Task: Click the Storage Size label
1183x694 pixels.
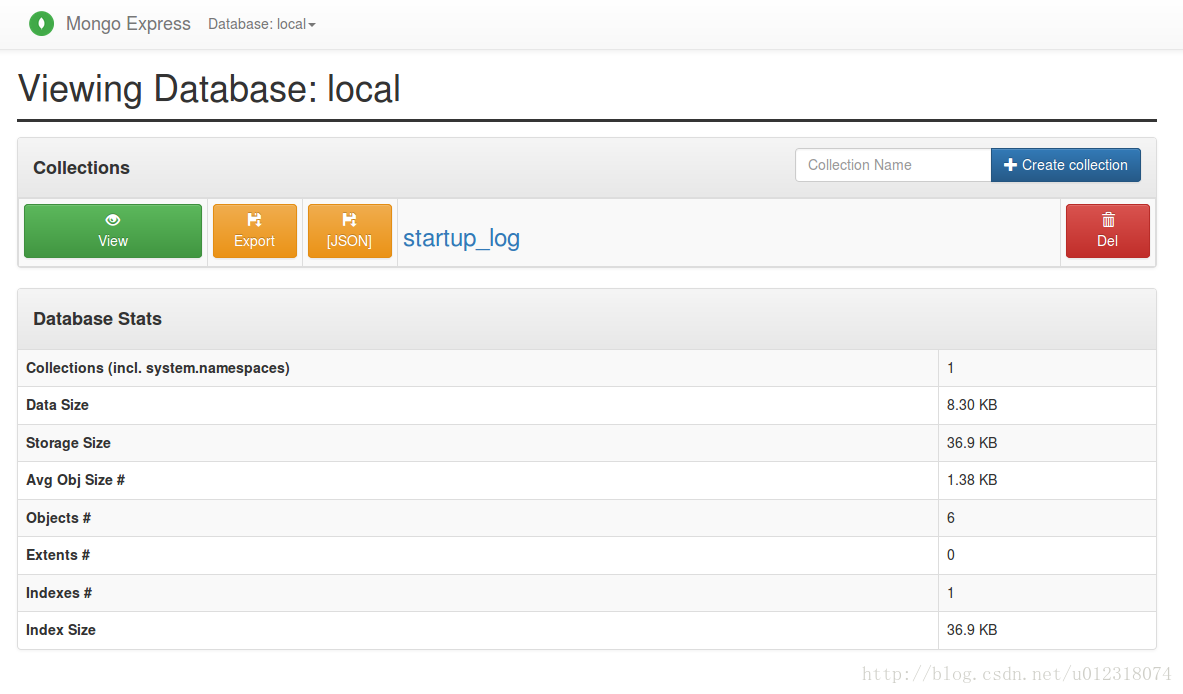Action: click(68, 443)
